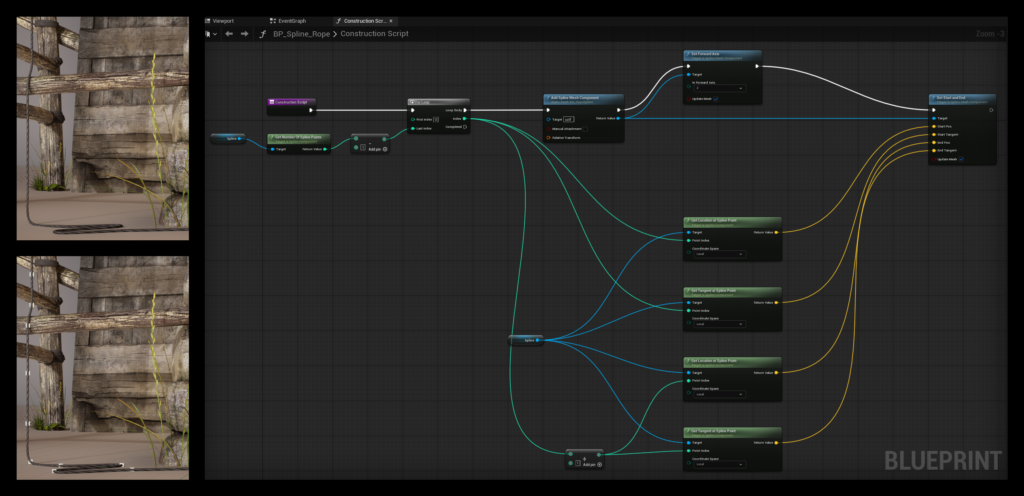
Task: Open Coordinate Space dropdown on first Get Location node
Action: 719,255
